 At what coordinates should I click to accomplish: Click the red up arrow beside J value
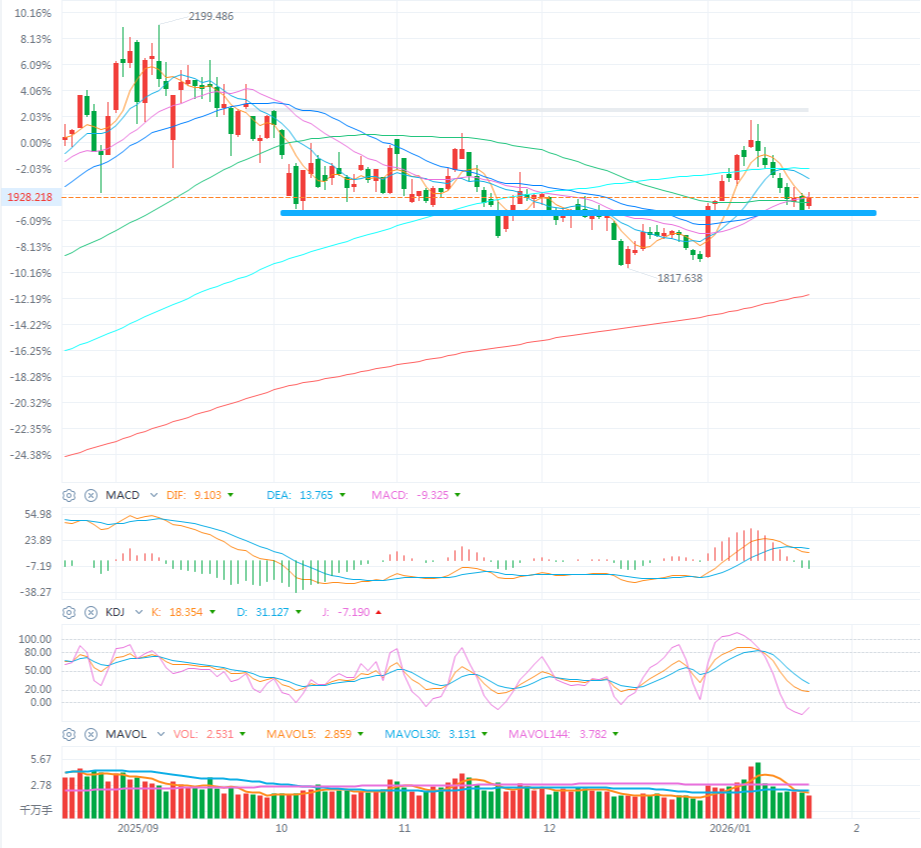[x=378, y=612]
